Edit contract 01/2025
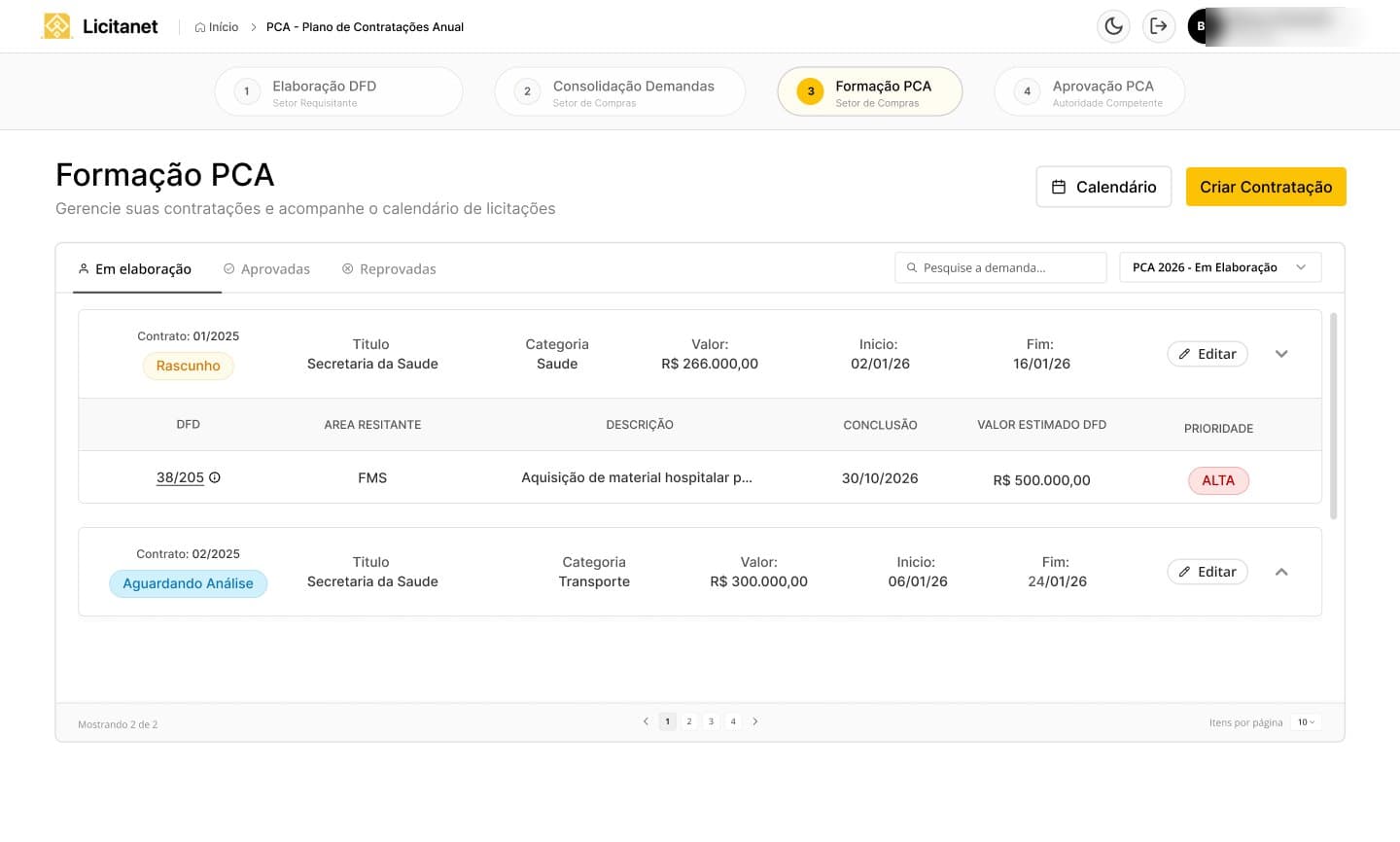The height and width of the screenshot is (842, 1400). click(1207, 354)
